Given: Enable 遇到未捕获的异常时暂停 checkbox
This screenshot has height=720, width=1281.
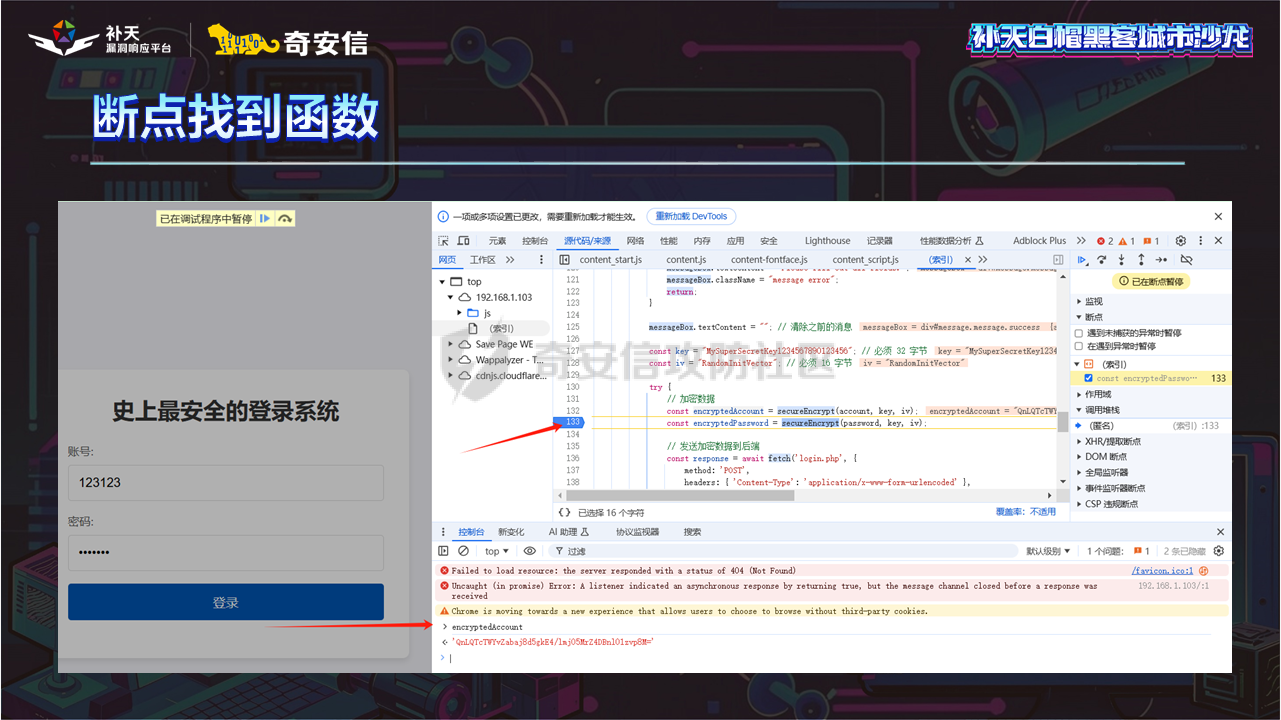Looking at the screenshot, I should 1078,333.
